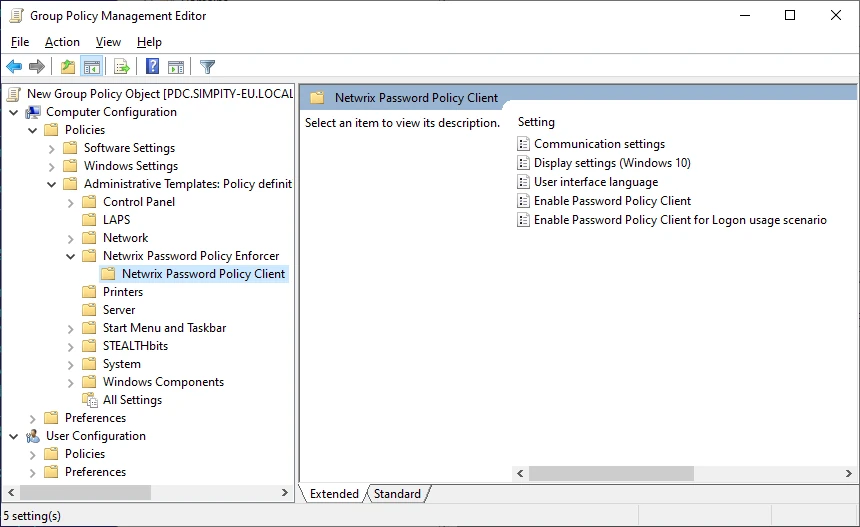Expand Preferences under Computer Configuration
860x527 pixels.
point(32,418)
